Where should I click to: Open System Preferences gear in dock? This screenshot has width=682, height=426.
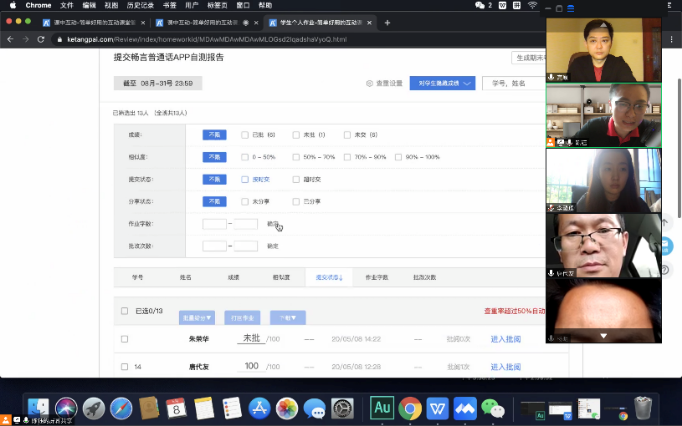[x=342, y=408]
